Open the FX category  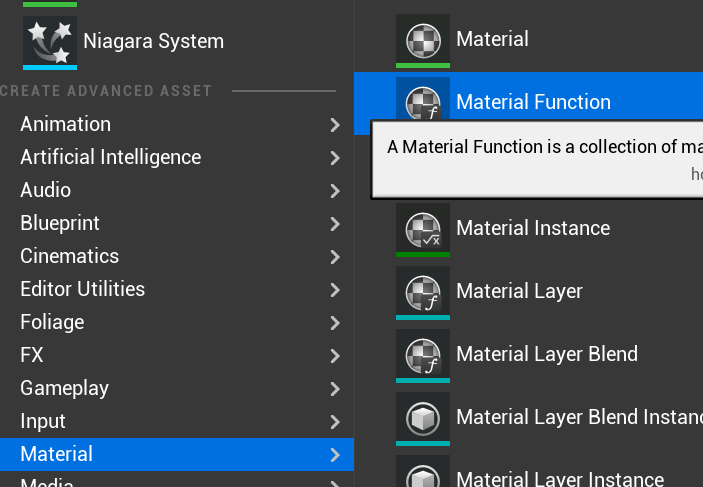coord(32,355)
